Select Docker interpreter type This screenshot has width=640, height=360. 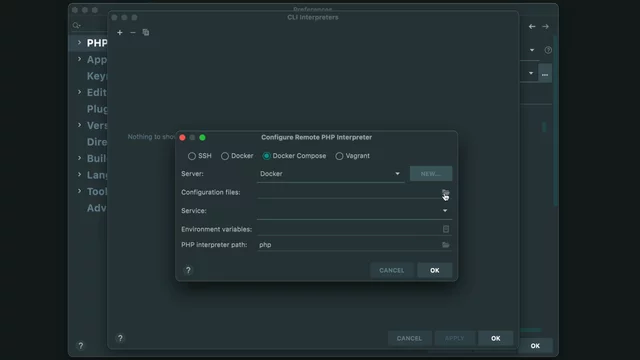coord(237,156)
